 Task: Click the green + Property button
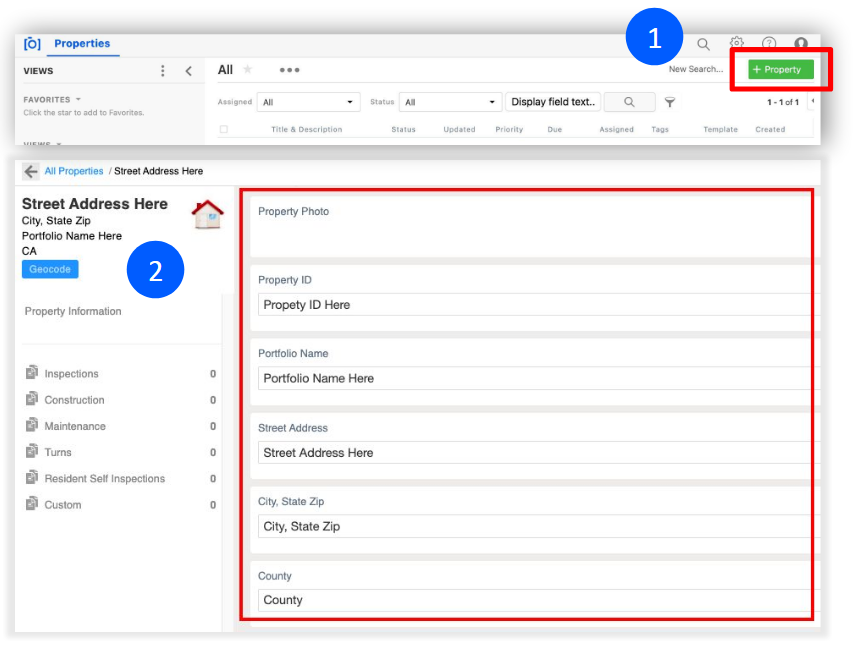[x=781, y=69]
